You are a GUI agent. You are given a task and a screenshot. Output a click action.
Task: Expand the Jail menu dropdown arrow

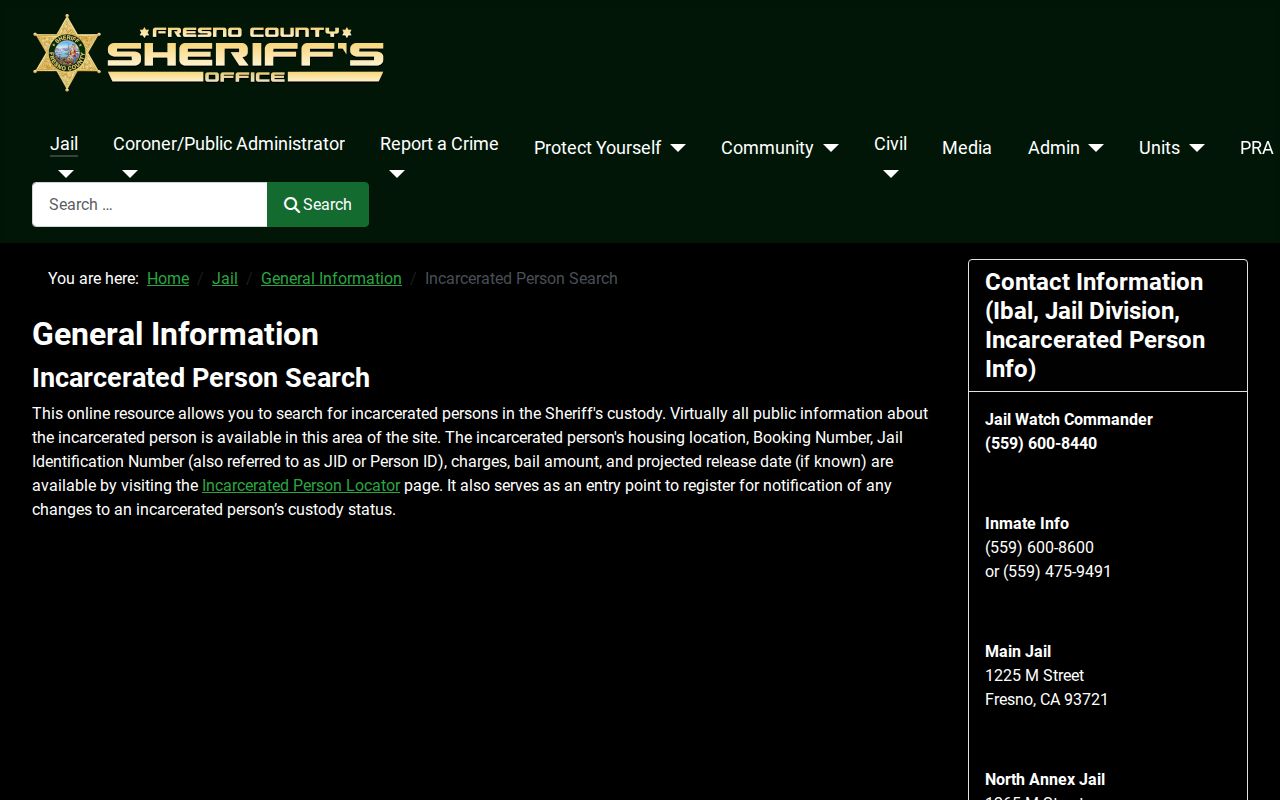[66, 174]
